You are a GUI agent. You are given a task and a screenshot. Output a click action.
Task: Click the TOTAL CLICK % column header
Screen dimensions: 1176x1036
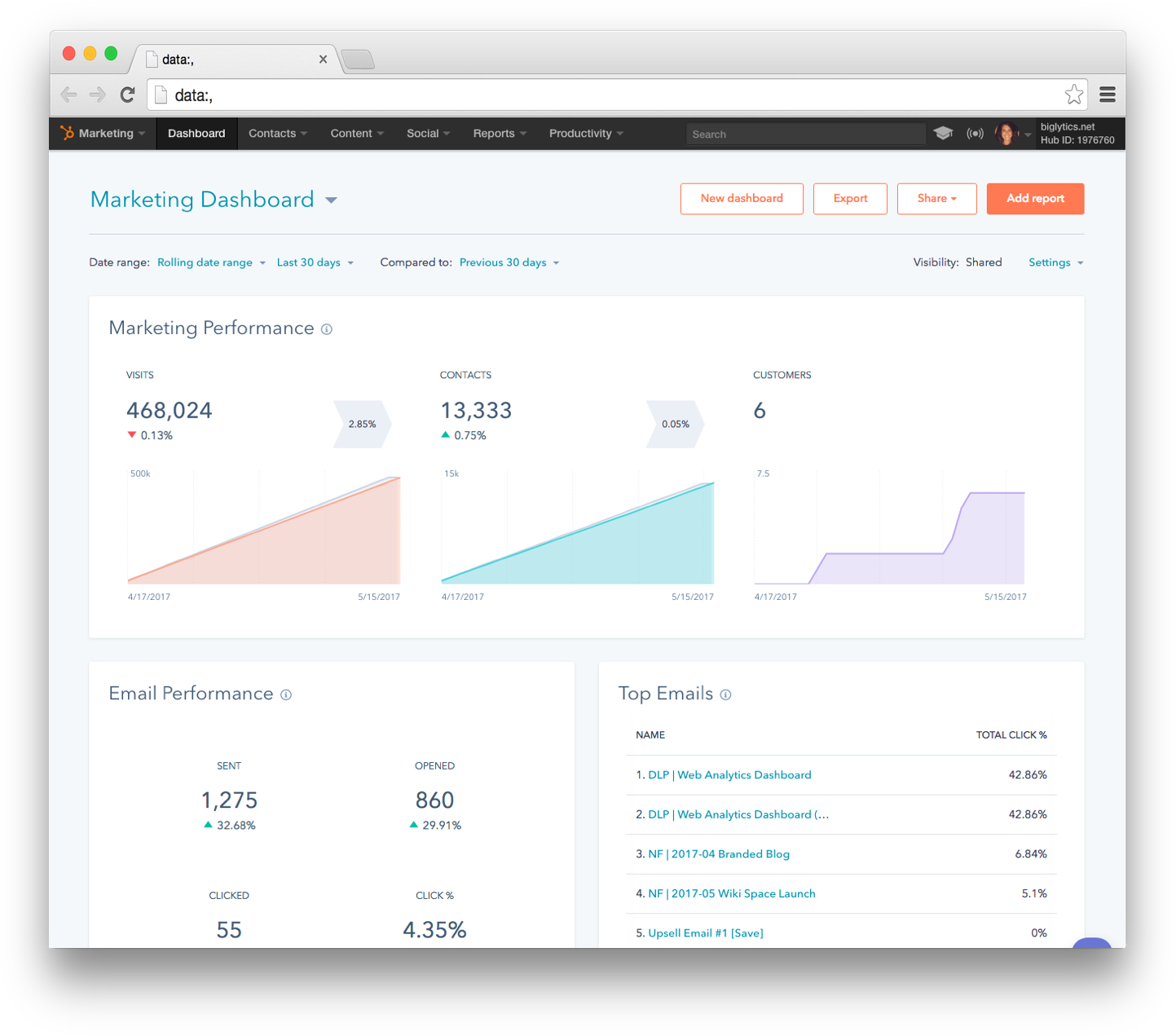pos(1011,735)
